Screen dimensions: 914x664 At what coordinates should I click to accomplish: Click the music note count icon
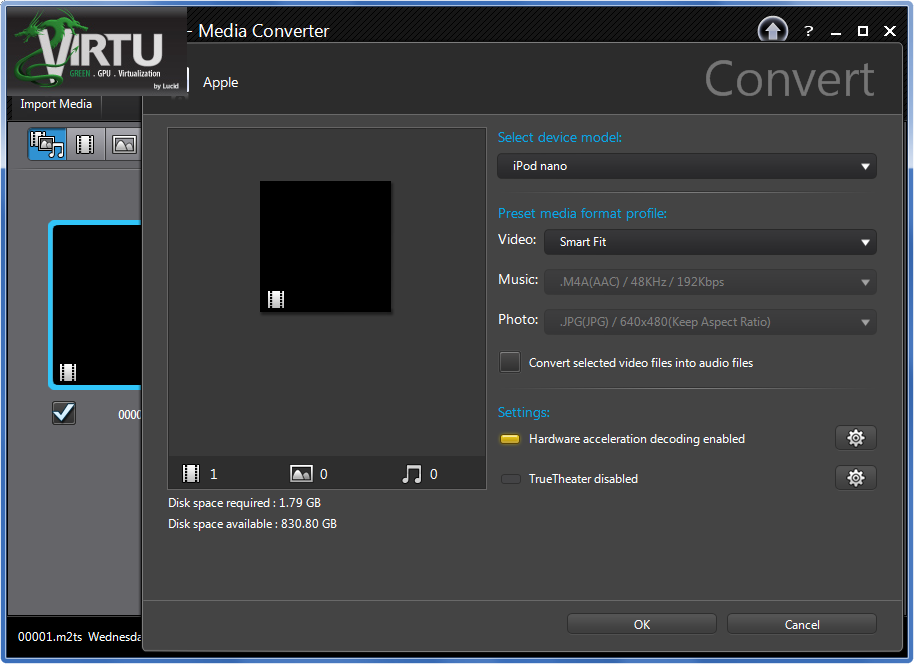point(412,473)
